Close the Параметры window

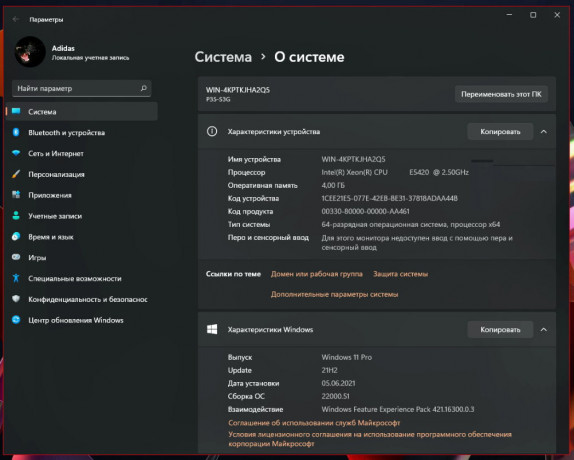pos(557,15)
